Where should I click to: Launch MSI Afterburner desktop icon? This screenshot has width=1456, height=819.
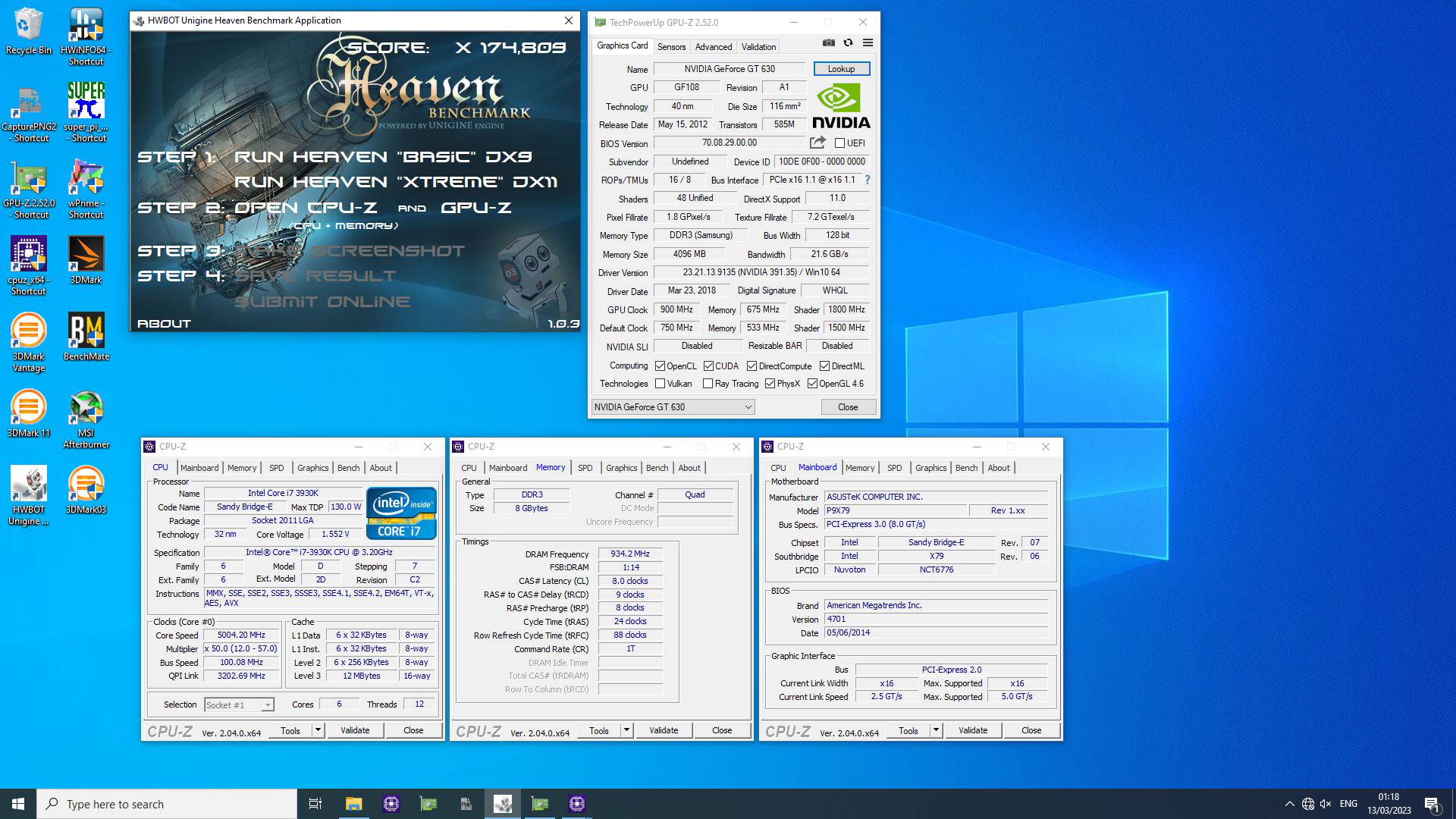click(86, 419)
